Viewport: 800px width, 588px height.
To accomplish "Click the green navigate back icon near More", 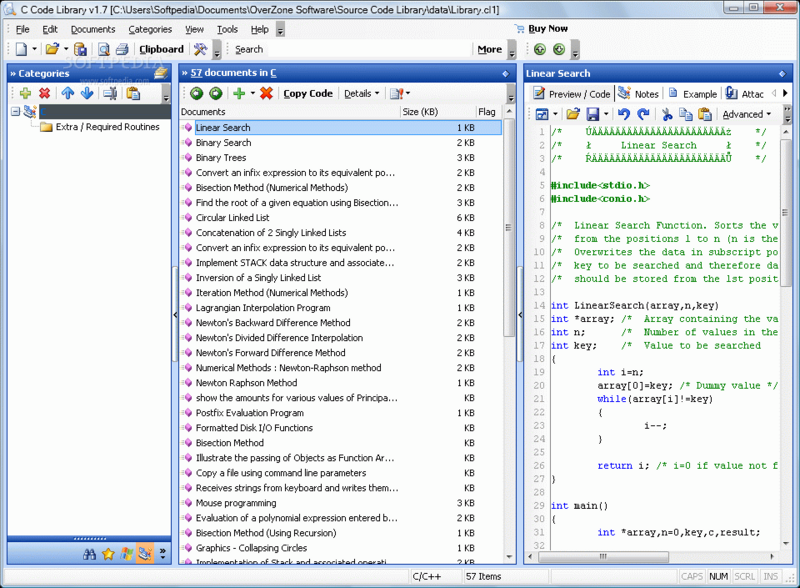I will click(540, 49).
